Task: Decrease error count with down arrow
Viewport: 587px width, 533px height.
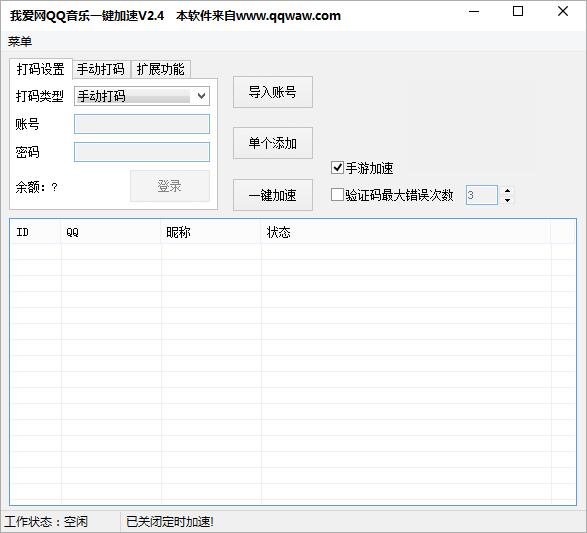Action: (x=507, y=200)
